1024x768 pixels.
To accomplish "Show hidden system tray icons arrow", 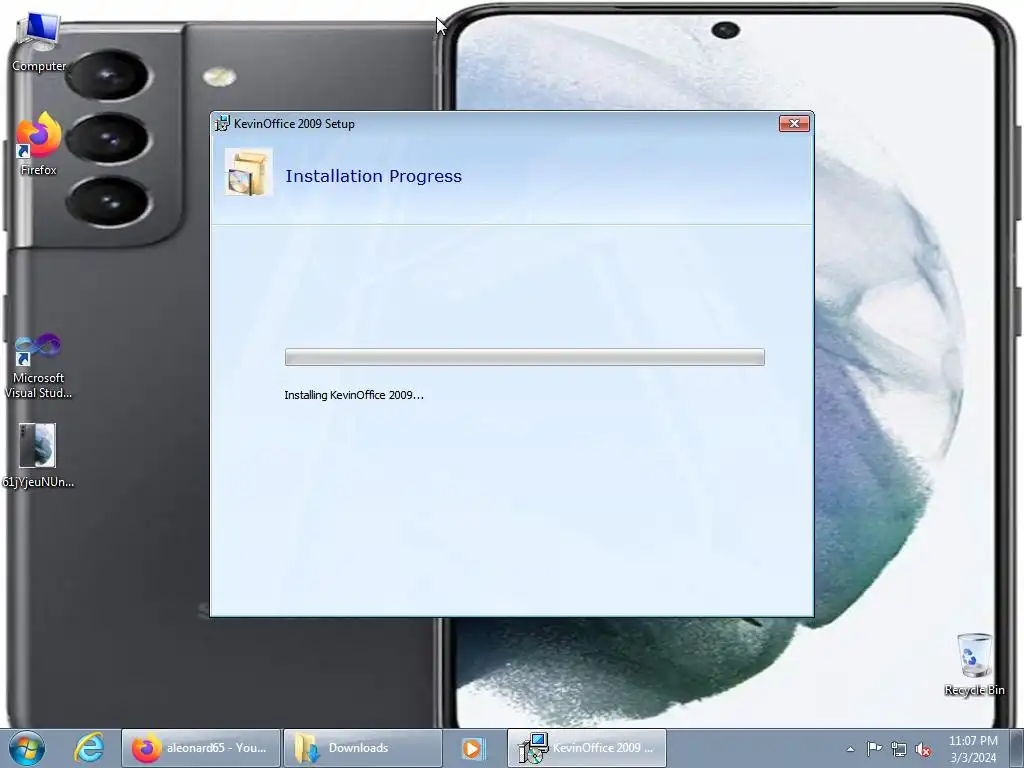I will click(850, 749).
